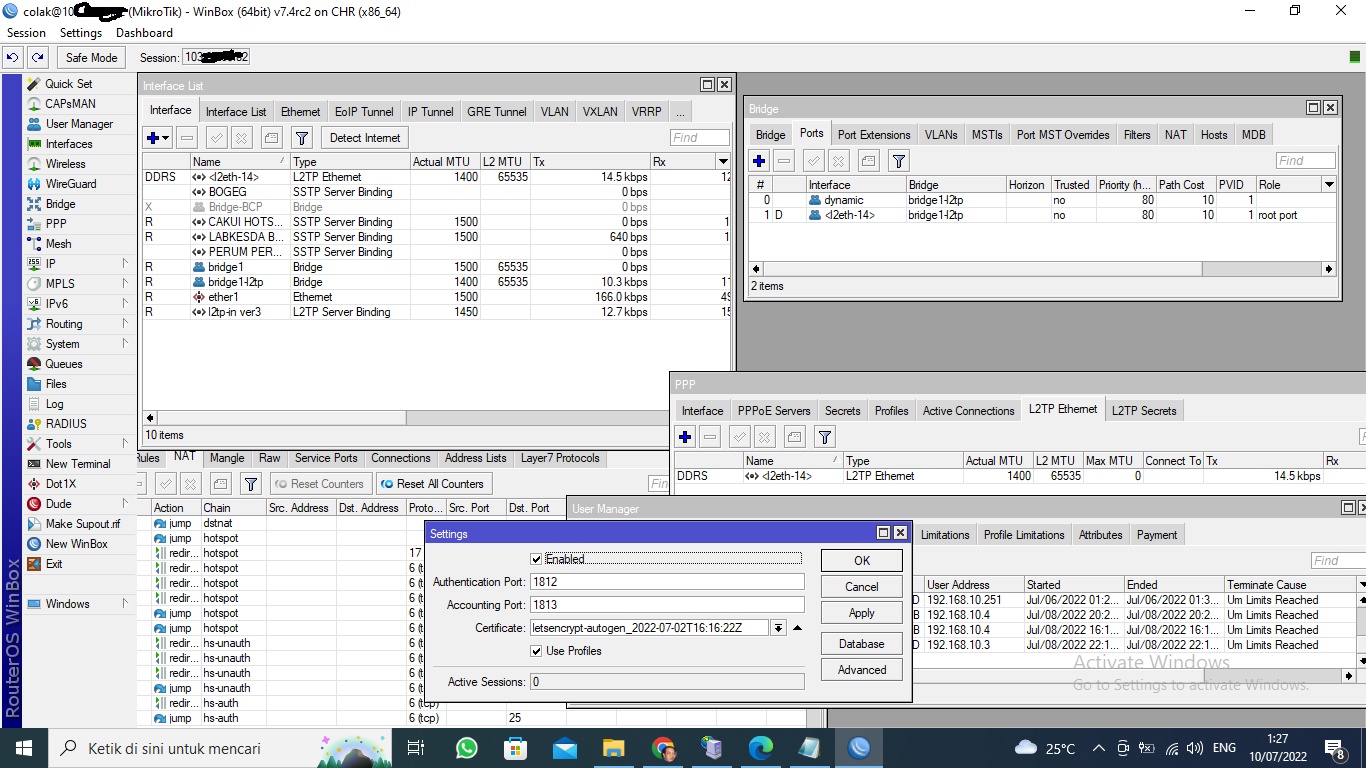Open the Dude sidebar item
This screenshot has width=1366, height=768.
click(x=59, y=504)
